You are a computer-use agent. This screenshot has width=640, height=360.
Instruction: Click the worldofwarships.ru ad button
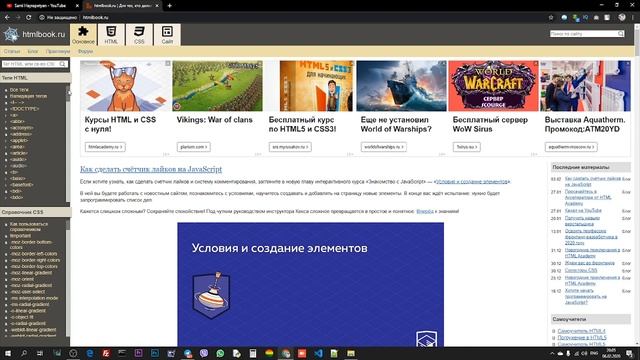(384, 147)
